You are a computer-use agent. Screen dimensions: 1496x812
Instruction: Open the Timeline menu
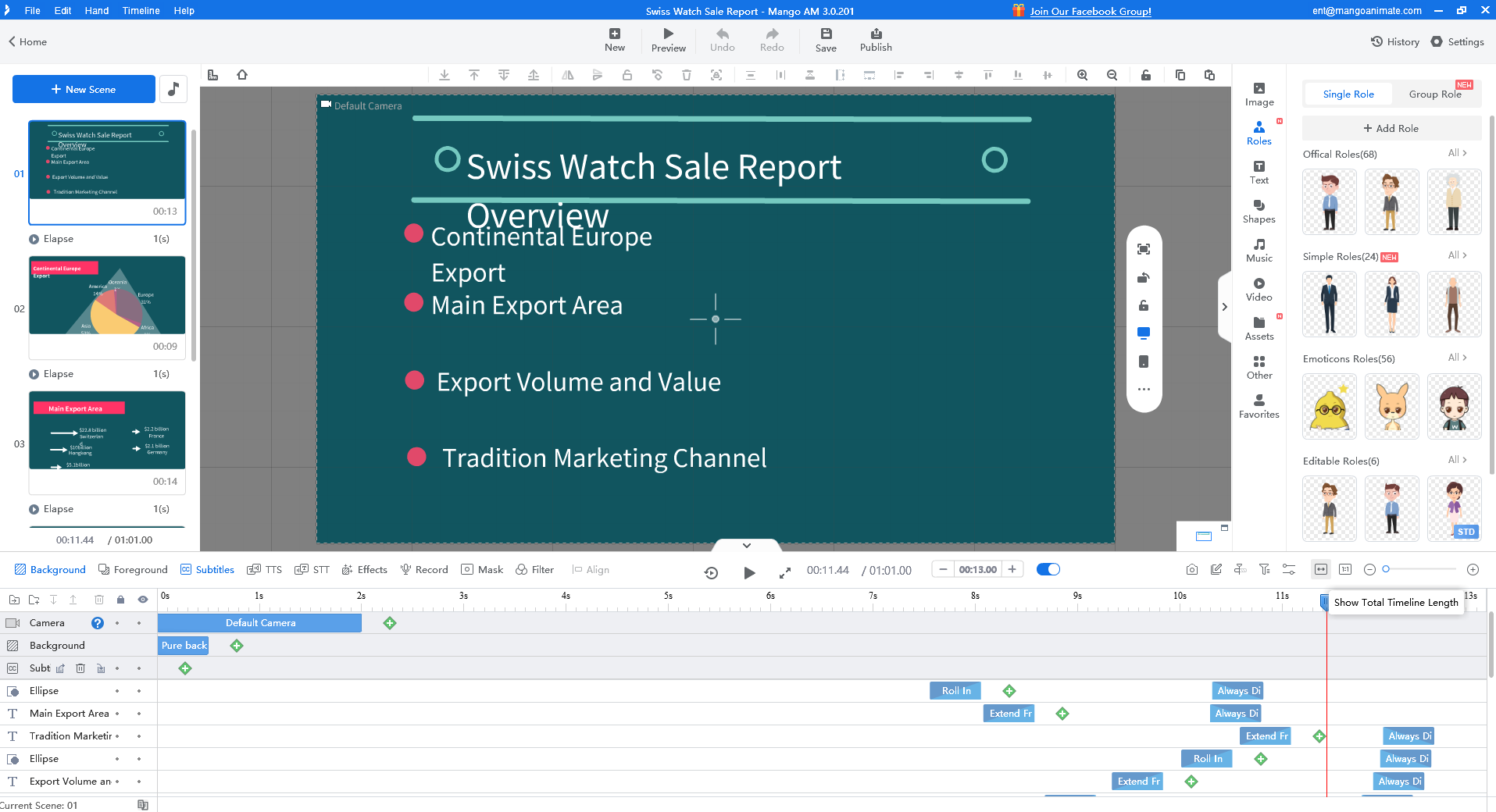tap(140, 10)
